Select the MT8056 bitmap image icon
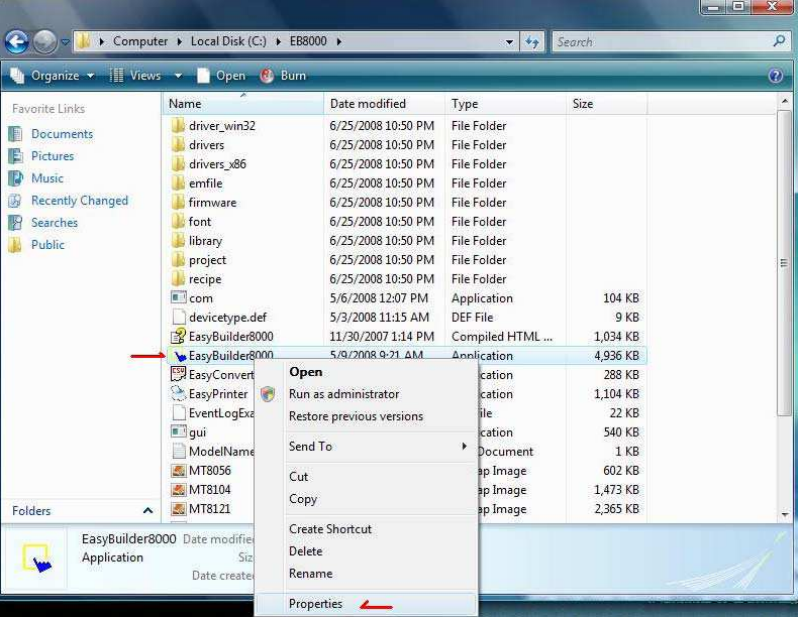This screenshot has height=617, width=798. (178, 470)
